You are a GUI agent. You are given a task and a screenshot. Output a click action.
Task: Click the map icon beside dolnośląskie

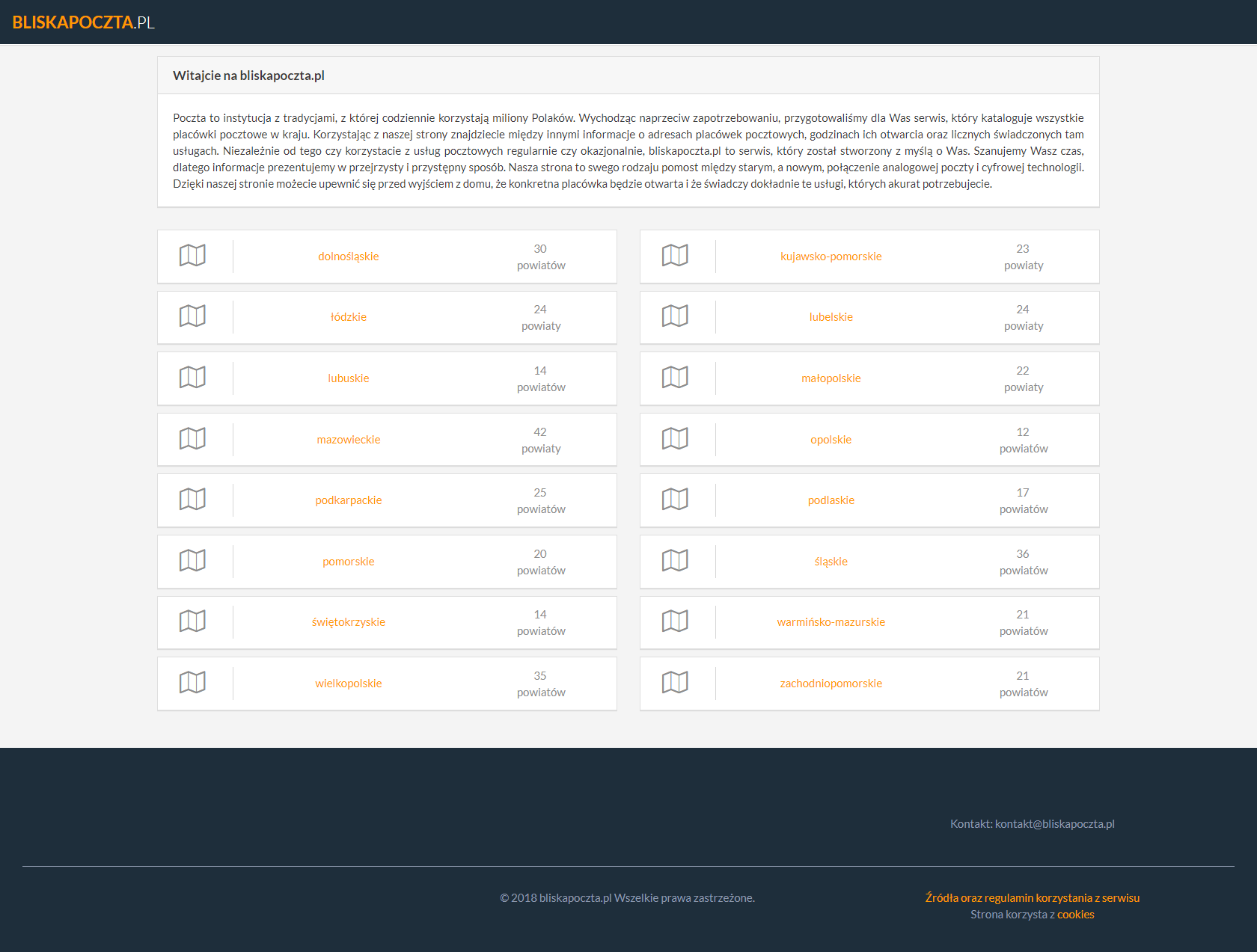[192, 256]
